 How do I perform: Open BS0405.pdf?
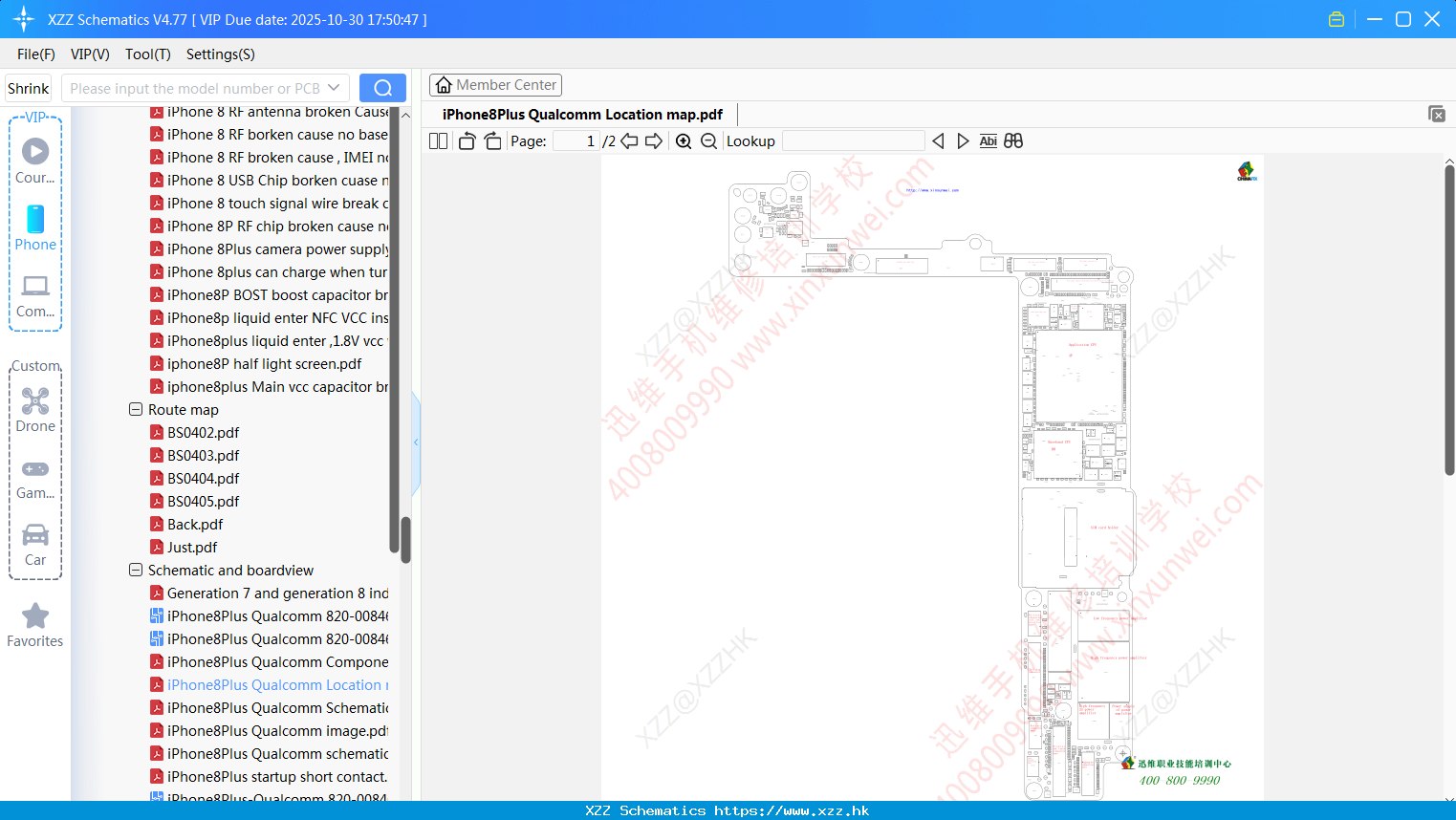pyautogui.click(x=194, y=501)
